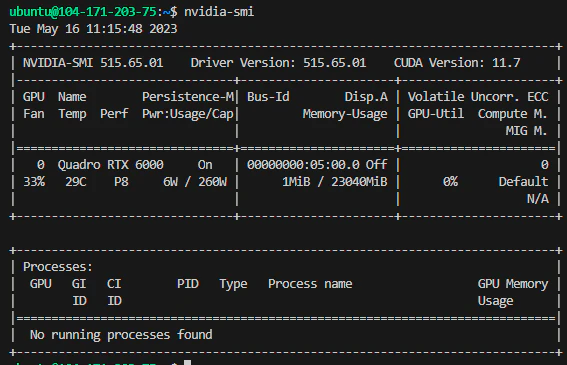Screen dimensions: 567x365
Task: Click the GPU-Util header label
Action: click(436, 114)
